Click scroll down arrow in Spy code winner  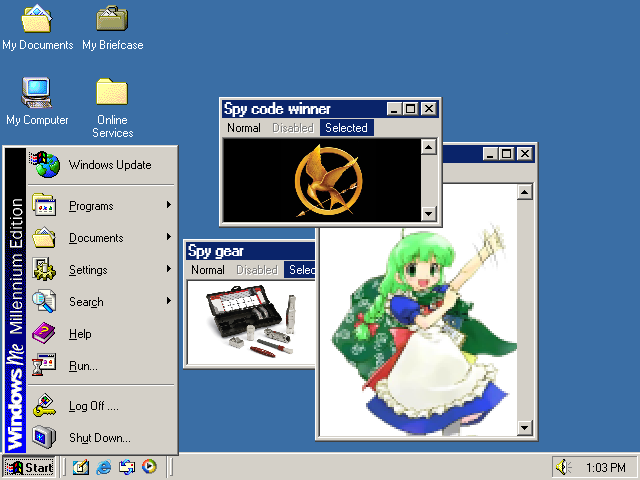pyautogui.click(x=429, y=213)
